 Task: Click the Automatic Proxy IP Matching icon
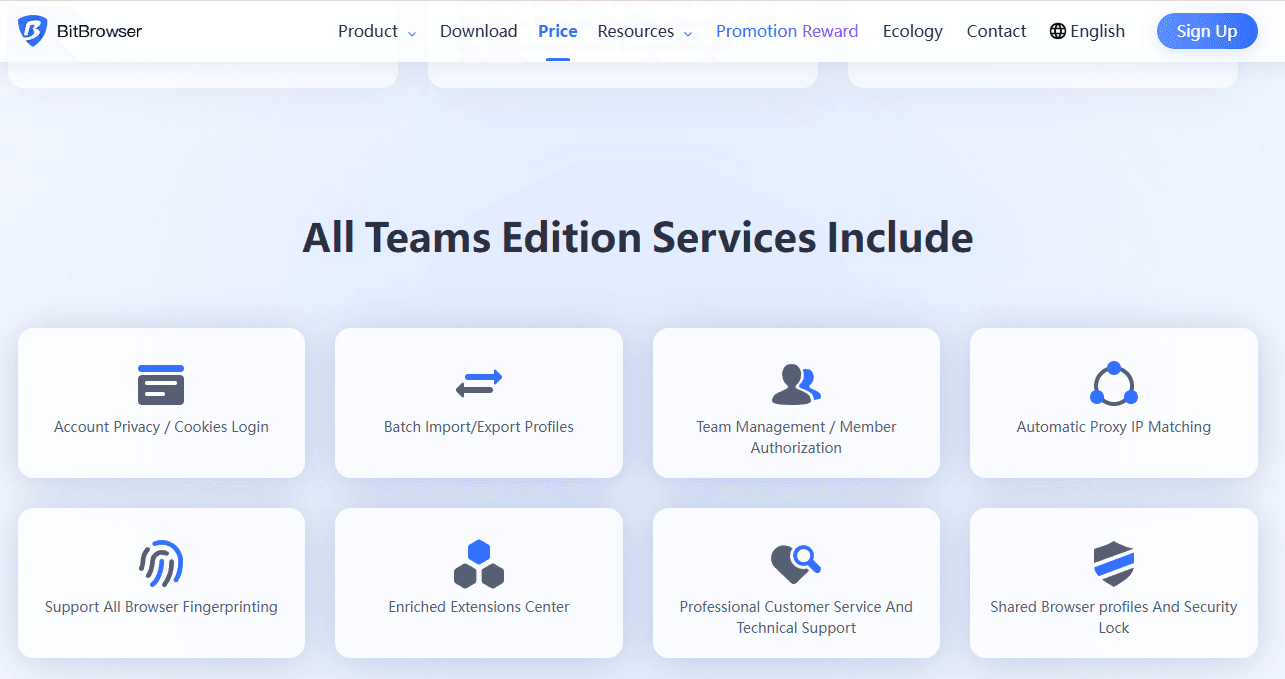pos(1113,383)
